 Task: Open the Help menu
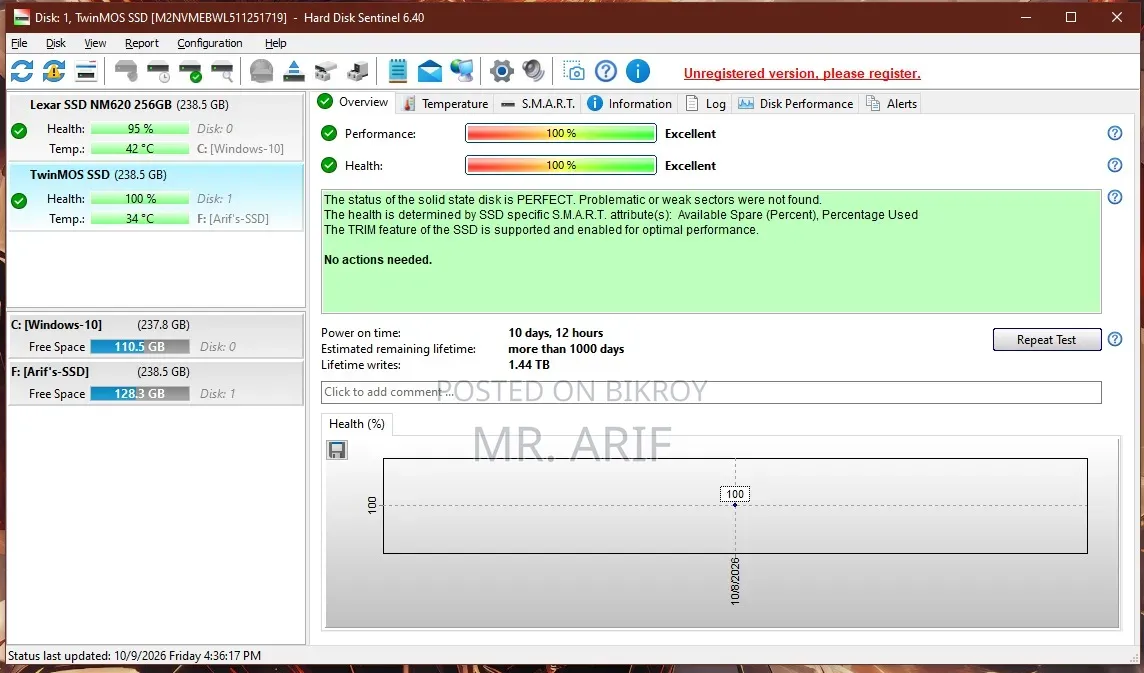[x=276, y=43]
